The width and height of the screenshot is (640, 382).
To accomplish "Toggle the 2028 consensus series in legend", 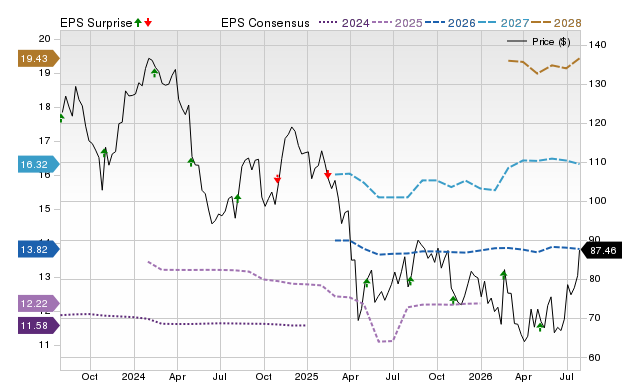I will tap(556, 23).
